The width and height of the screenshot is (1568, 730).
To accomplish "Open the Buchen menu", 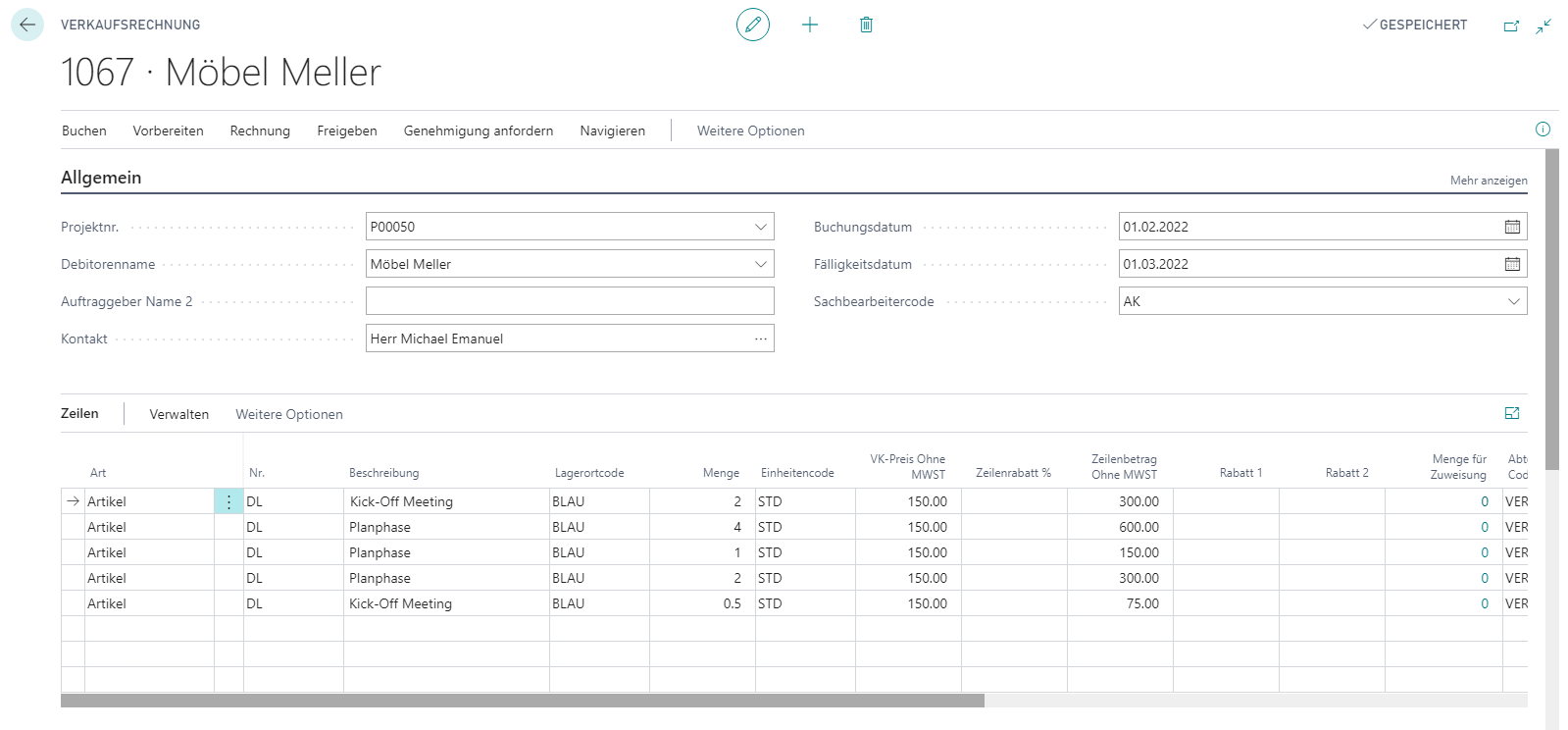I will (84, 130).
